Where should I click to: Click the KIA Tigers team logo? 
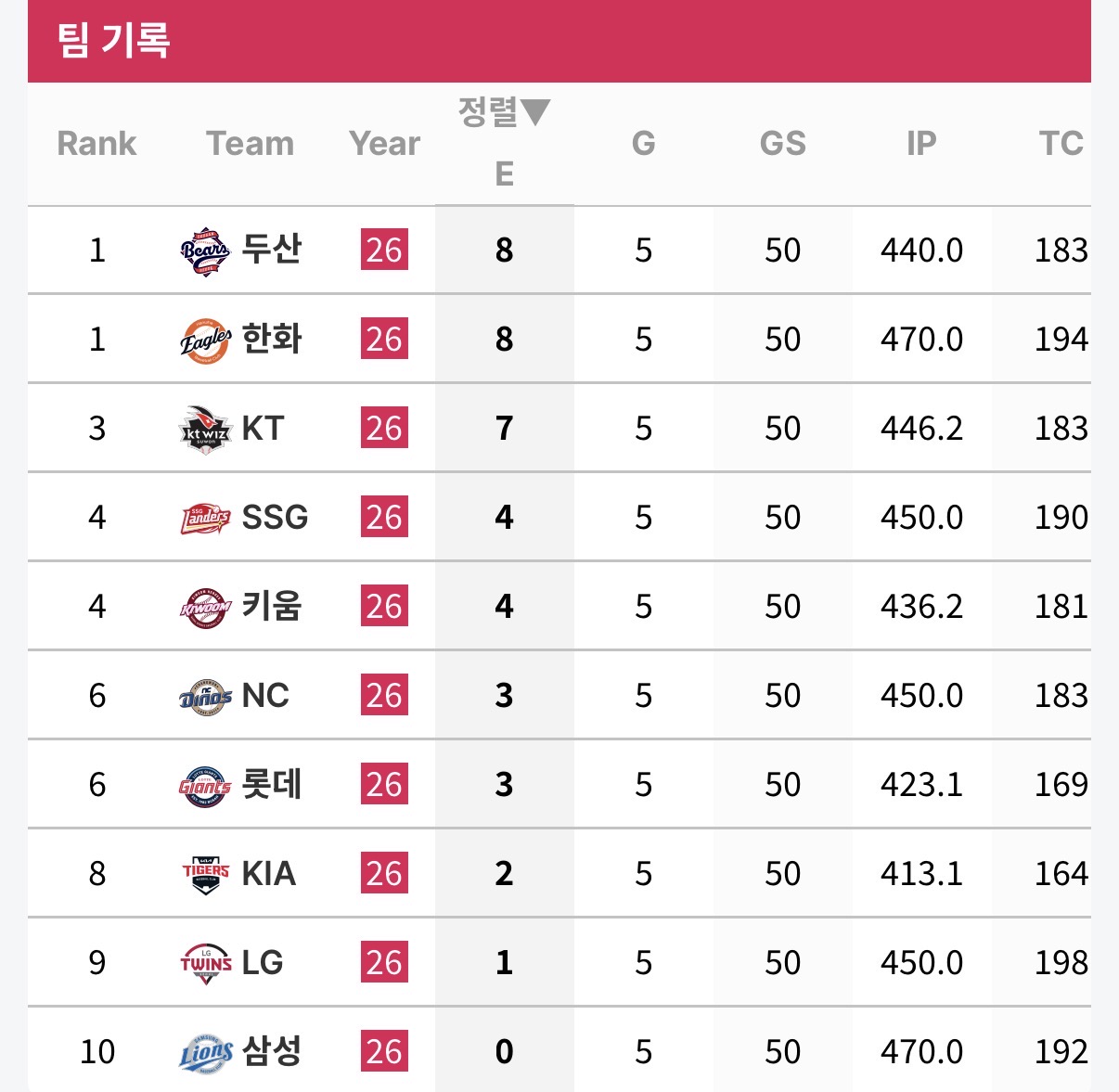205,874
